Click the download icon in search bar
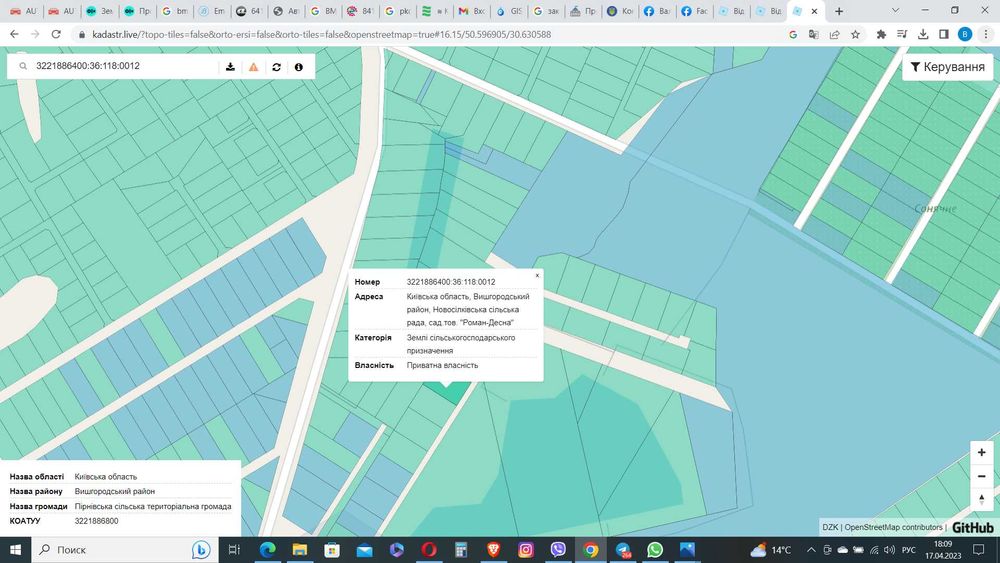The height and width of the screenshot is (563, 1000). (x=230, y=67)
